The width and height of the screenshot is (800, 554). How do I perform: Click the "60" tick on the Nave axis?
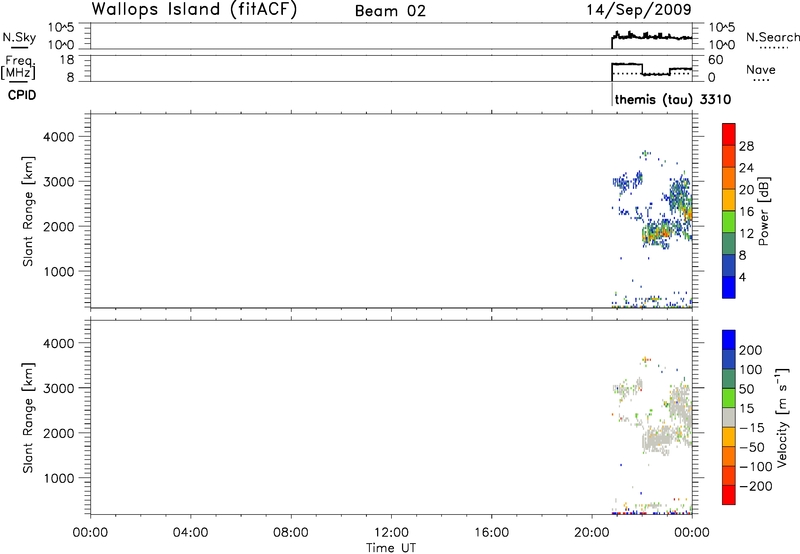716,60
